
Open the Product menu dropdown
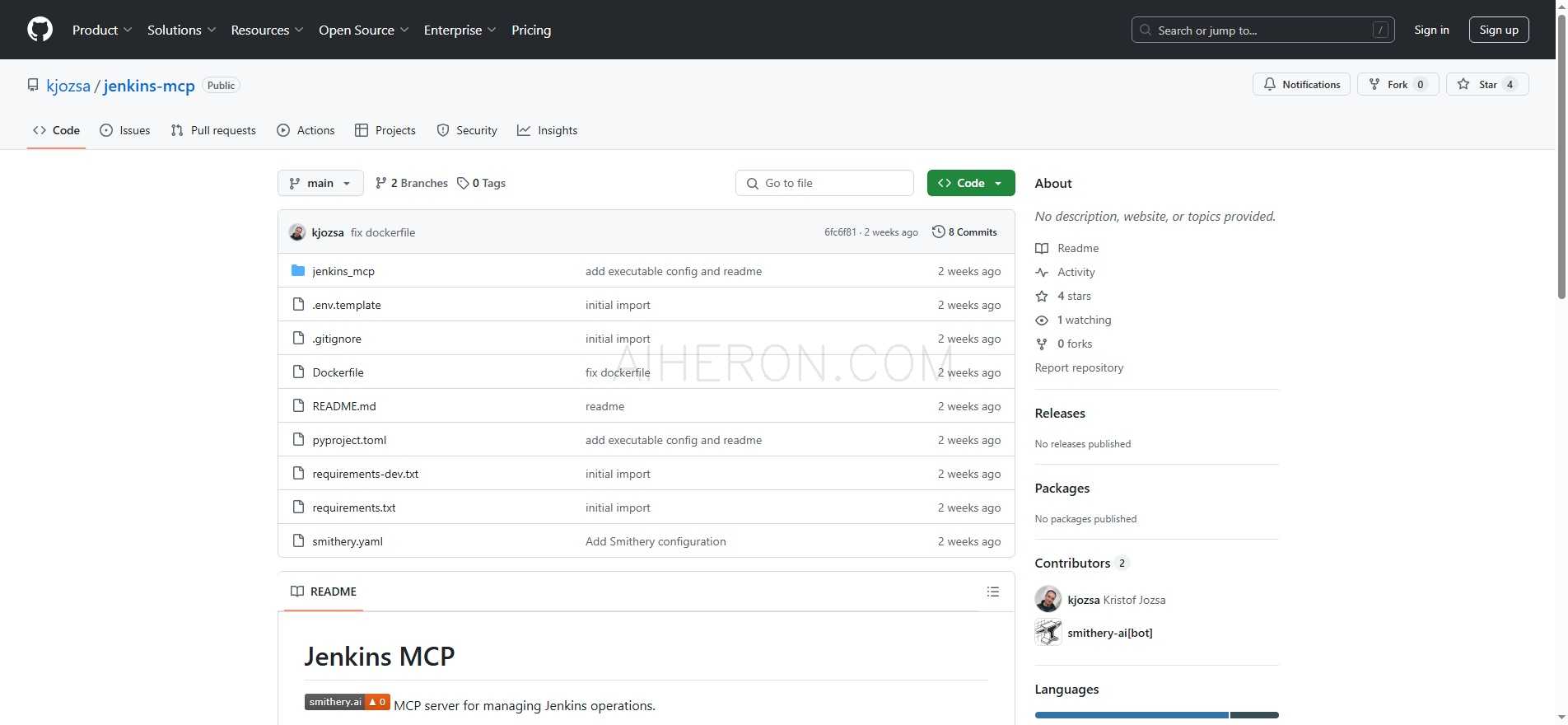(x=102, y=30)
